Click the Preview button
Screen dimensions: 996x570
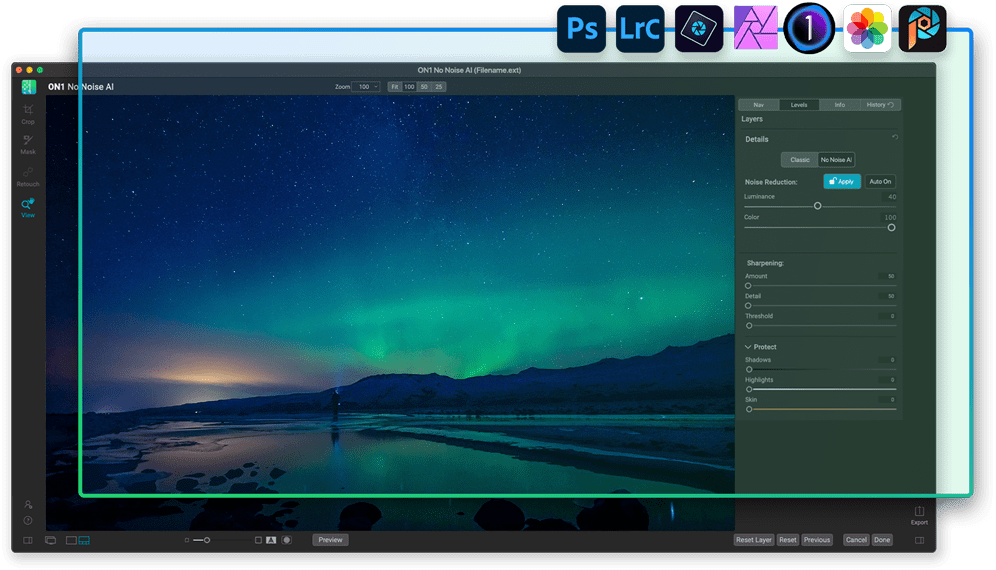330,540
